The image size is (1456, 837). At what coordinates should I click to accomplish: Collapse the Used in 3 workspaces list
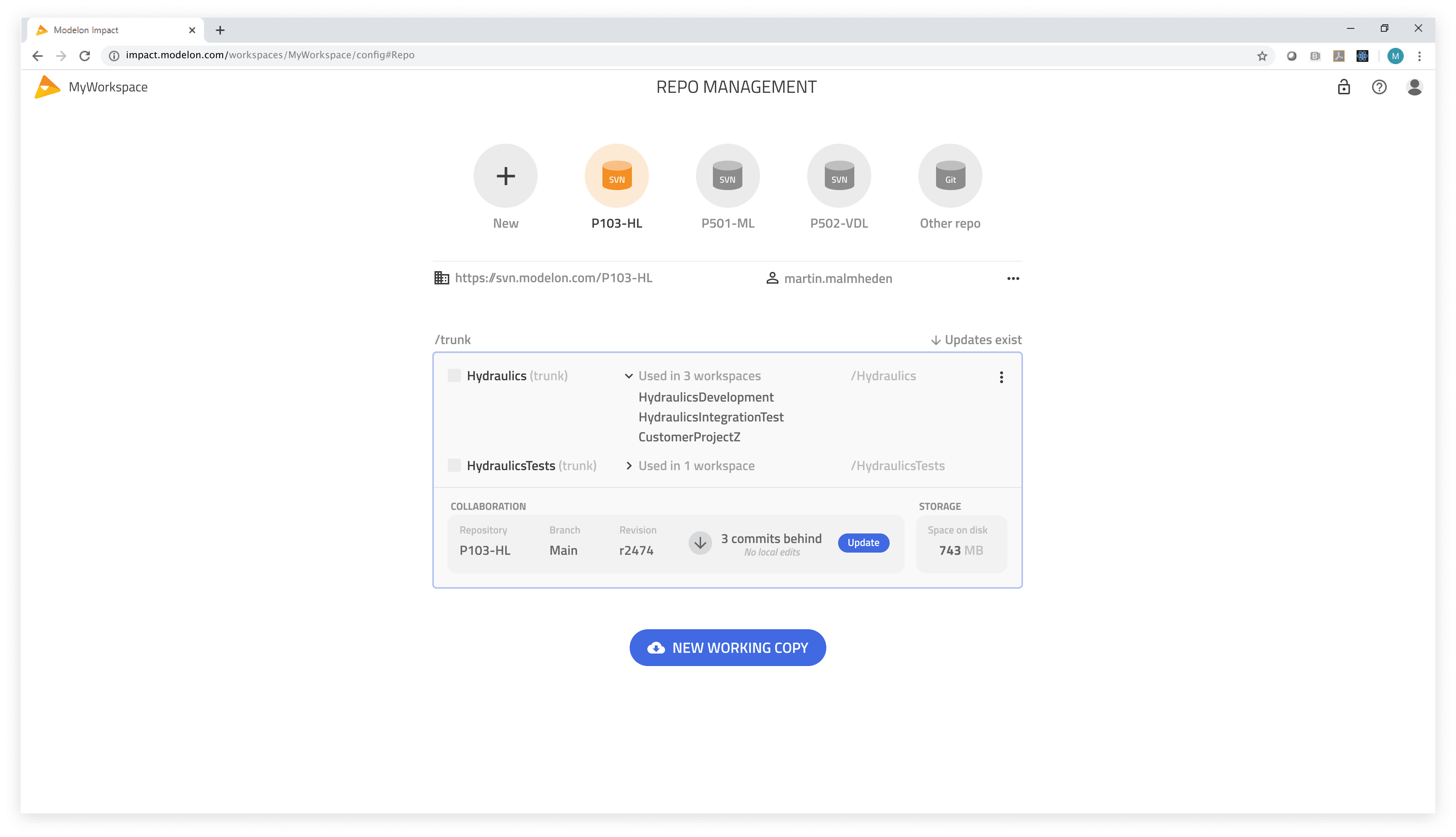pos(628,376)
